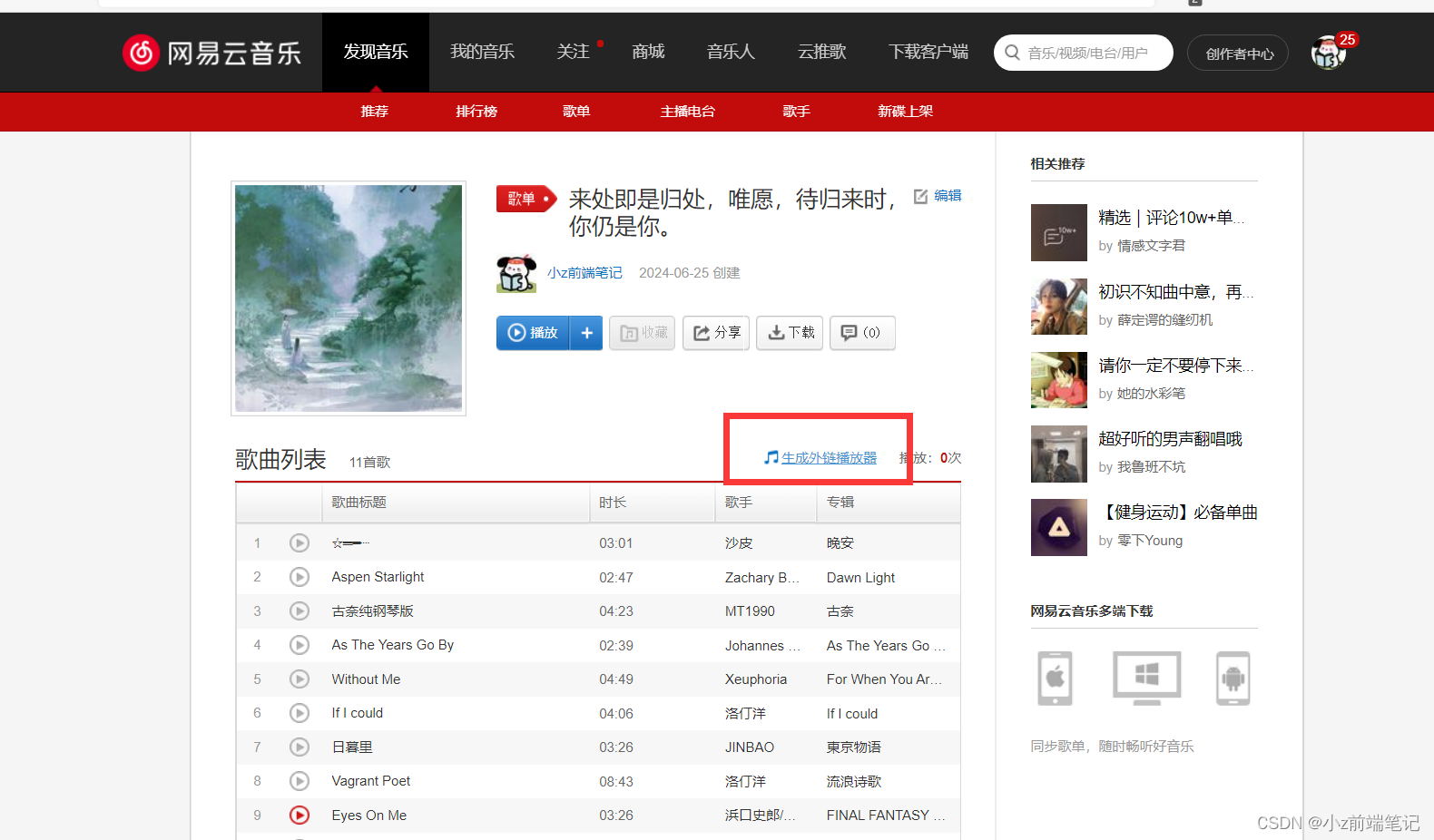Select the 新碟上架 sub-navigation item
Image resolution: width=1434 pixels, height=840 pixels.
point(905,112)
